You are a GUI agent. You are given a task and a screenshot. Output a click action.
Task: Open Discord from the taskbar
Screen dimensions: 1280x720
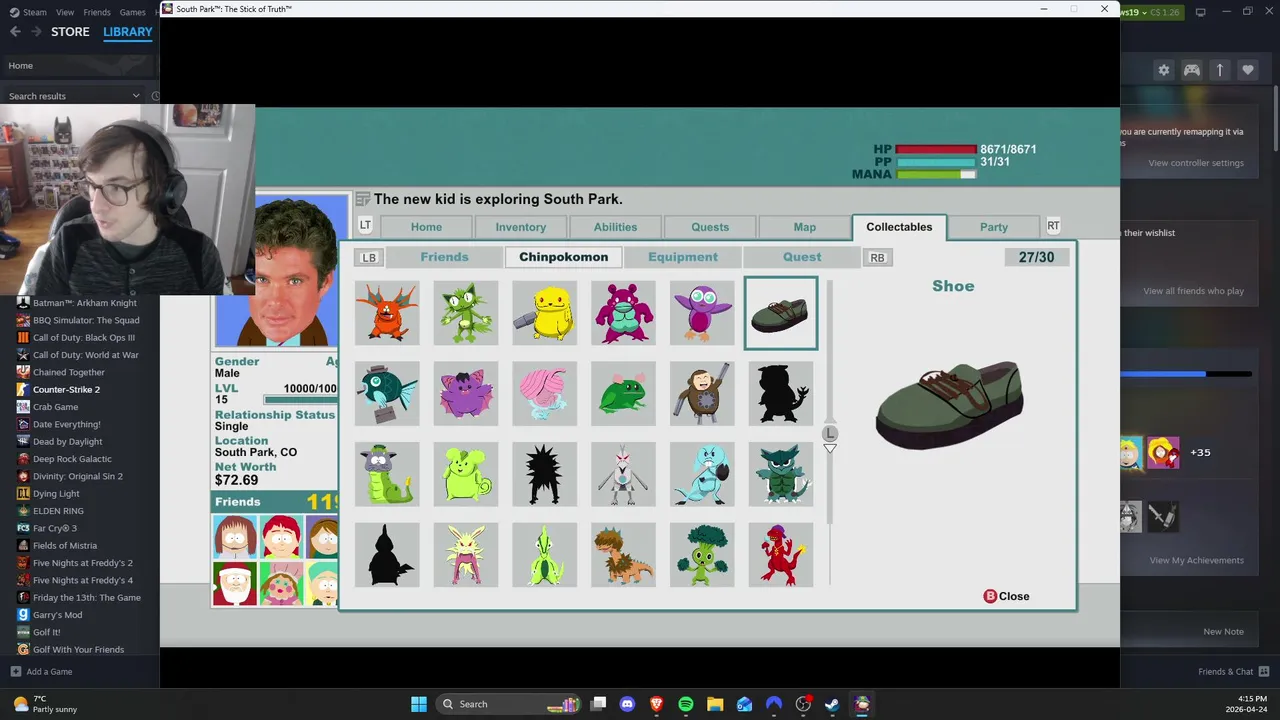627,704
